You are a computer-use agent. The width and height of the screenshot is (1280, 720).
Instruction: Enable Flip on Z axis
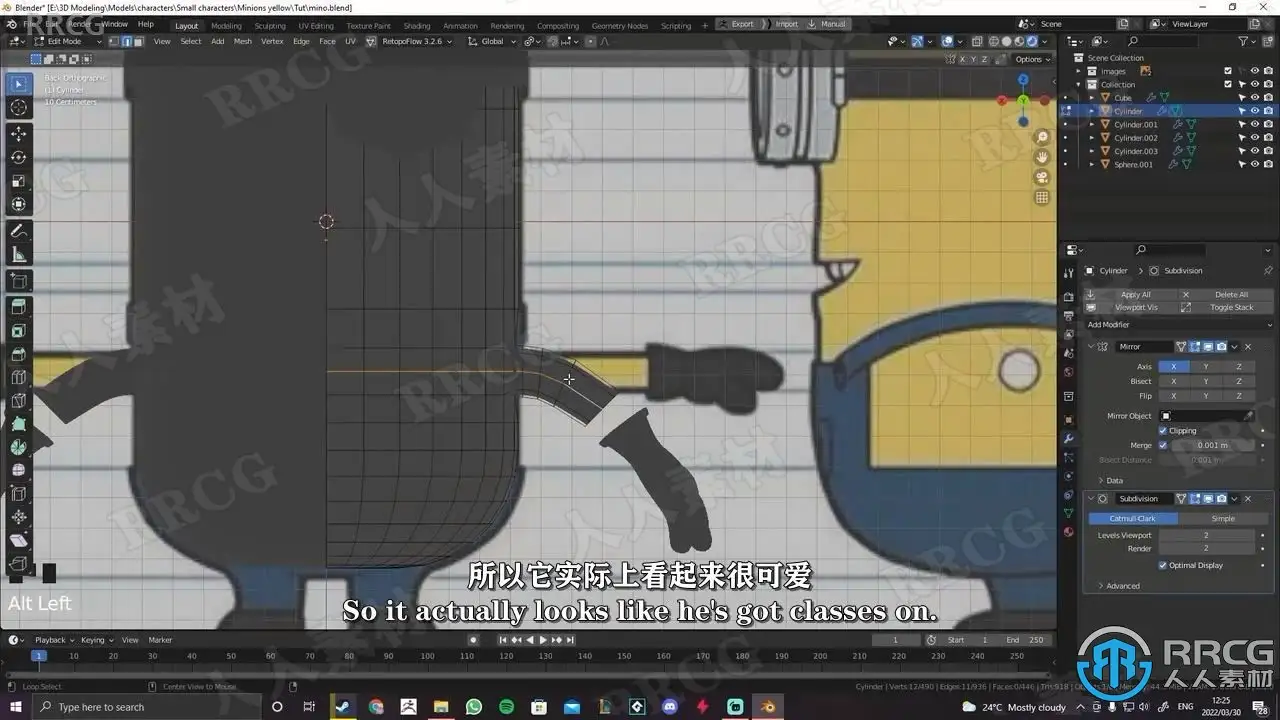tap(1238, 396)
